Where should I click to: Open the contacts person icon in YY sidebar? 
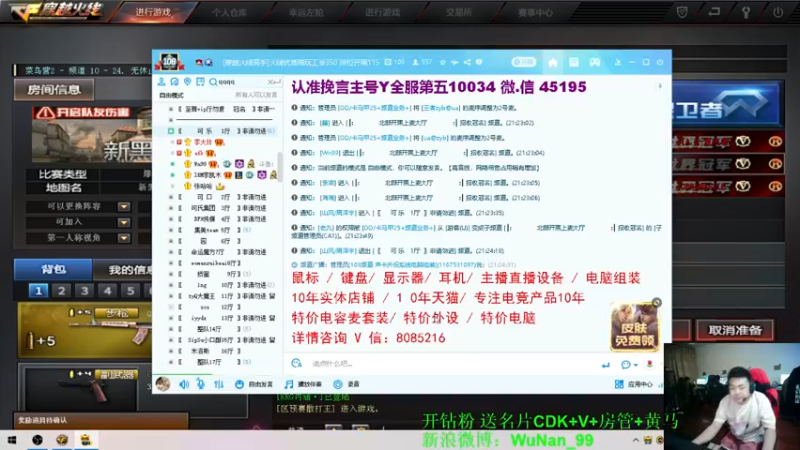pyautogui.click(x=161, y=82)
